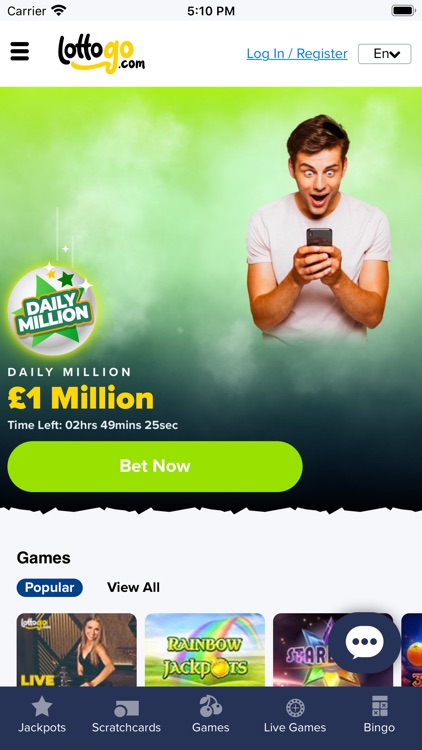This screenshot has height=750, width=422.
Task: Tap the LottoGo.com logo
Action: (101, 54)
